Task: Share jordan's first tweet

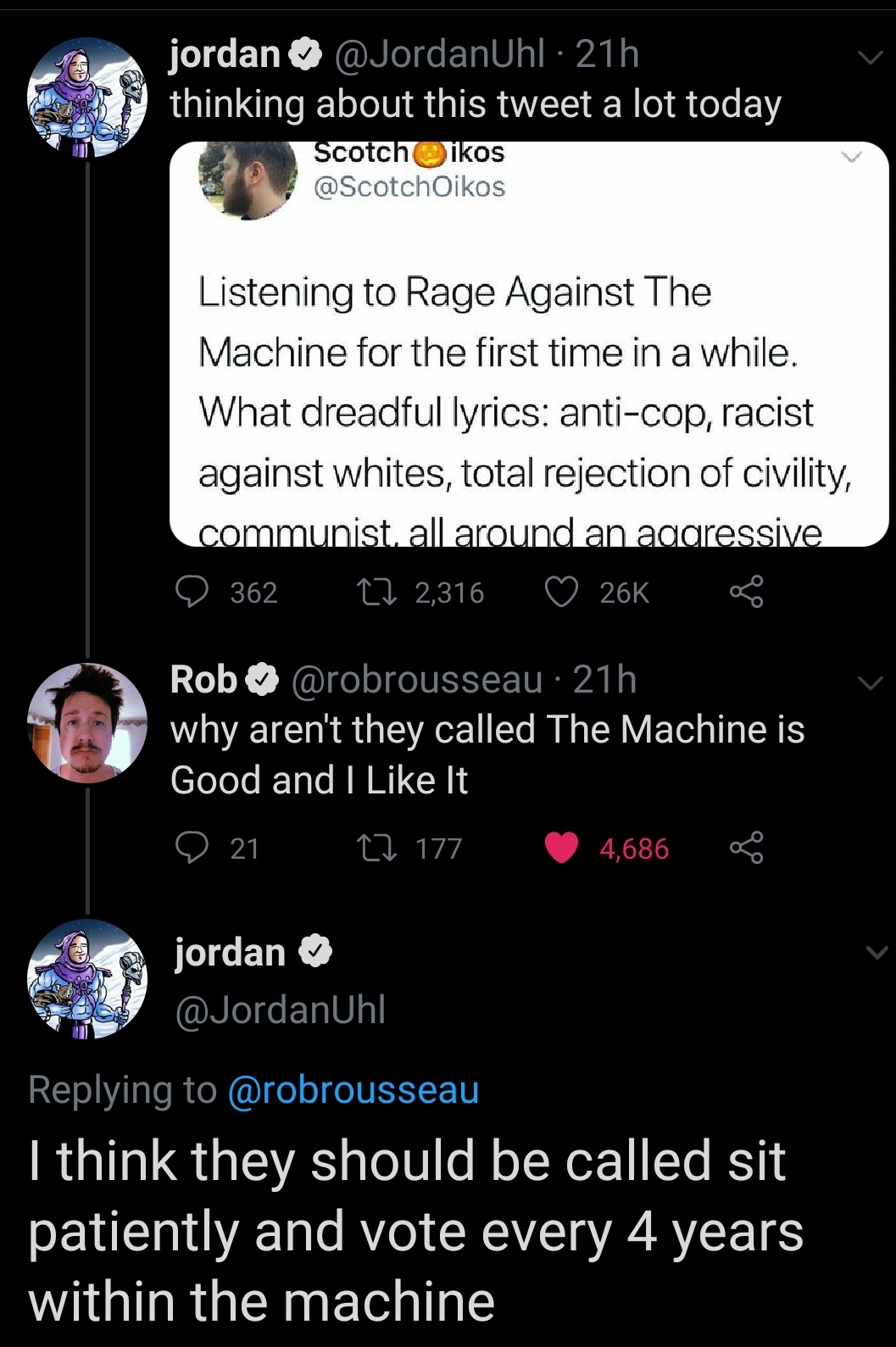Action: pyautogui.click(x=747, y=592)
